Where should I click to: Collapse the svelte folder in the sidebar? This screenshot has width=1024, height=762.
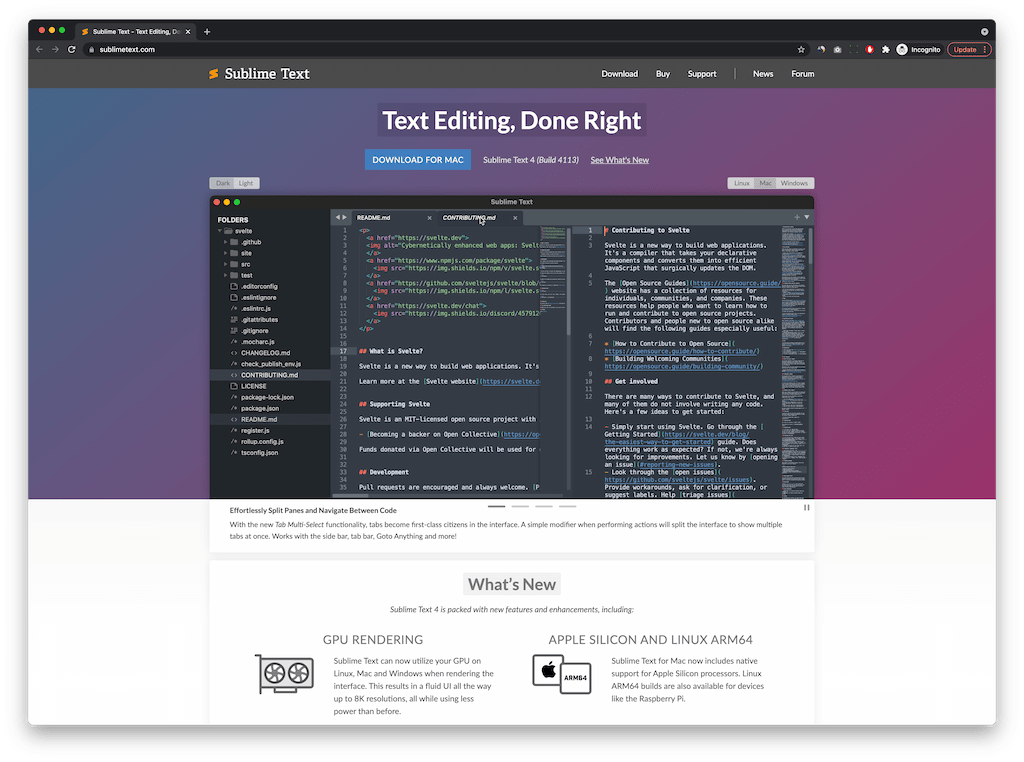(220, 231)
